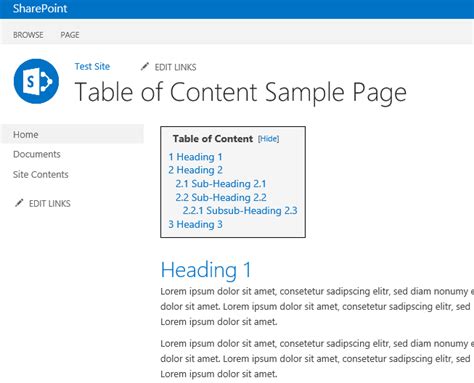Click EDIT LINKS next to Test Site
This screenshot has width=474, height=383.
coord(175,67)
